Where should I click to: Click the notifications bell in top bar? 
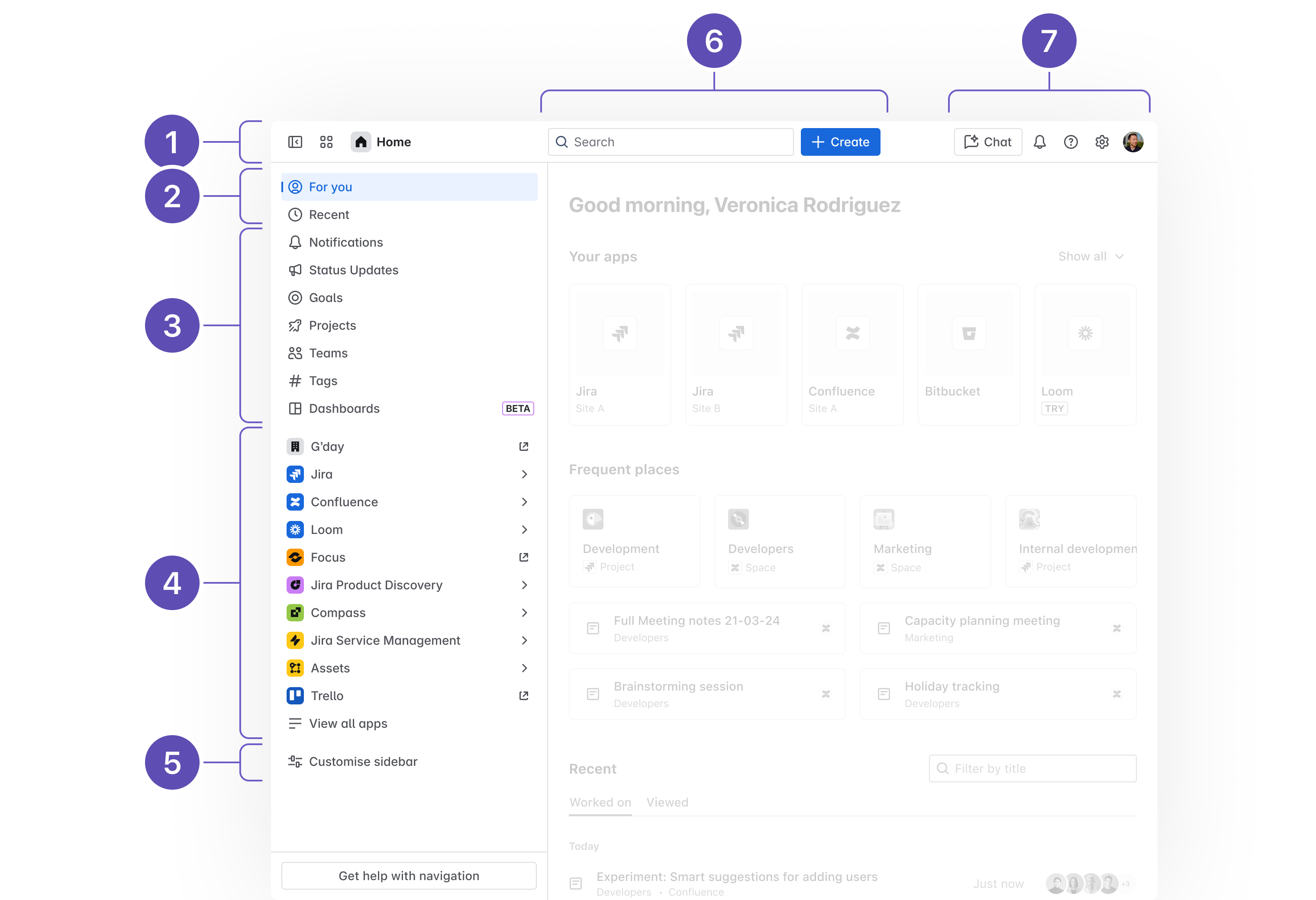[x=1040, y=142]
